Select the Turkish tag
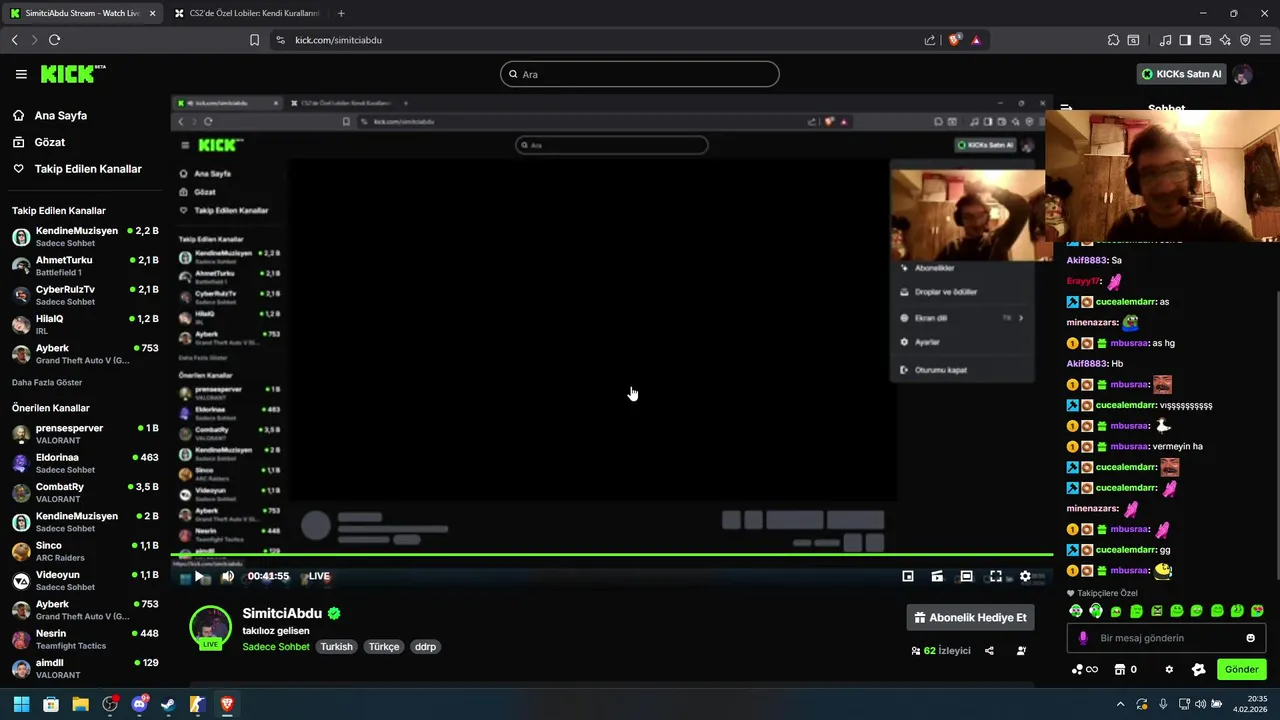Image resolution: width=1280 pixels, height=720 pixels. tap(337, 647)
